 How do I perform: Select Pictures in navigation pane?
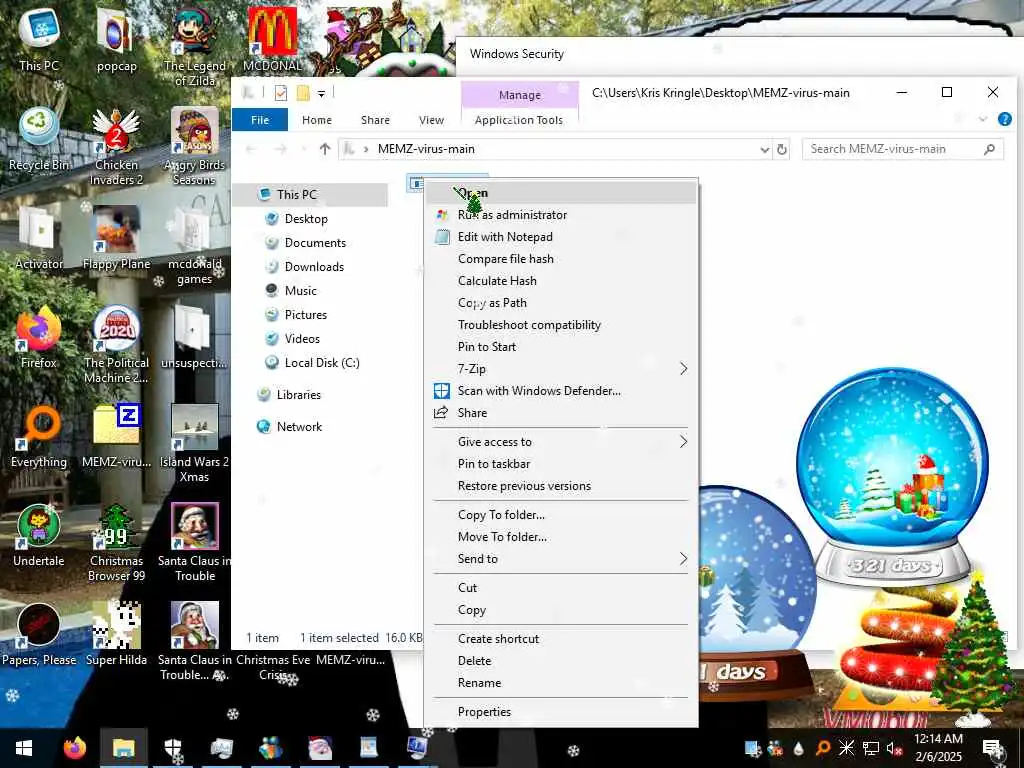[306, 315]
